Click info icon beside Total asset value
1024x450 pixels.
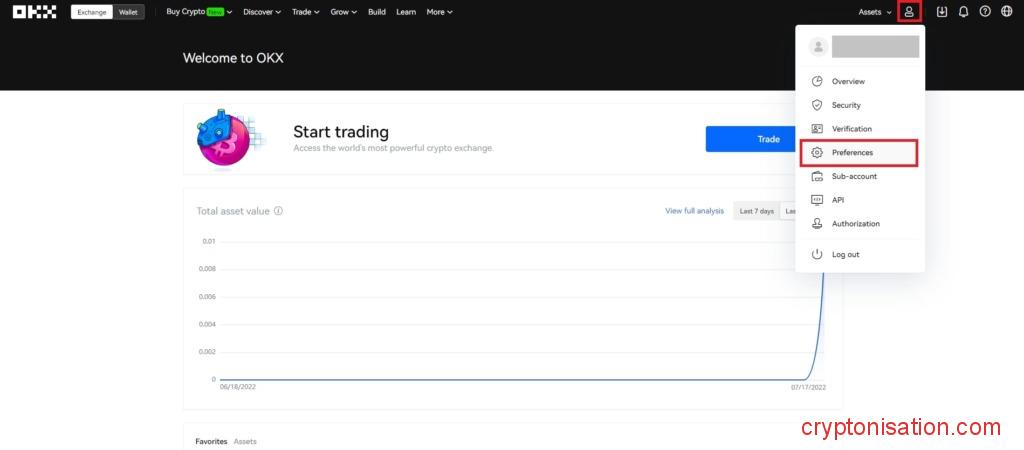pos(278,211)
